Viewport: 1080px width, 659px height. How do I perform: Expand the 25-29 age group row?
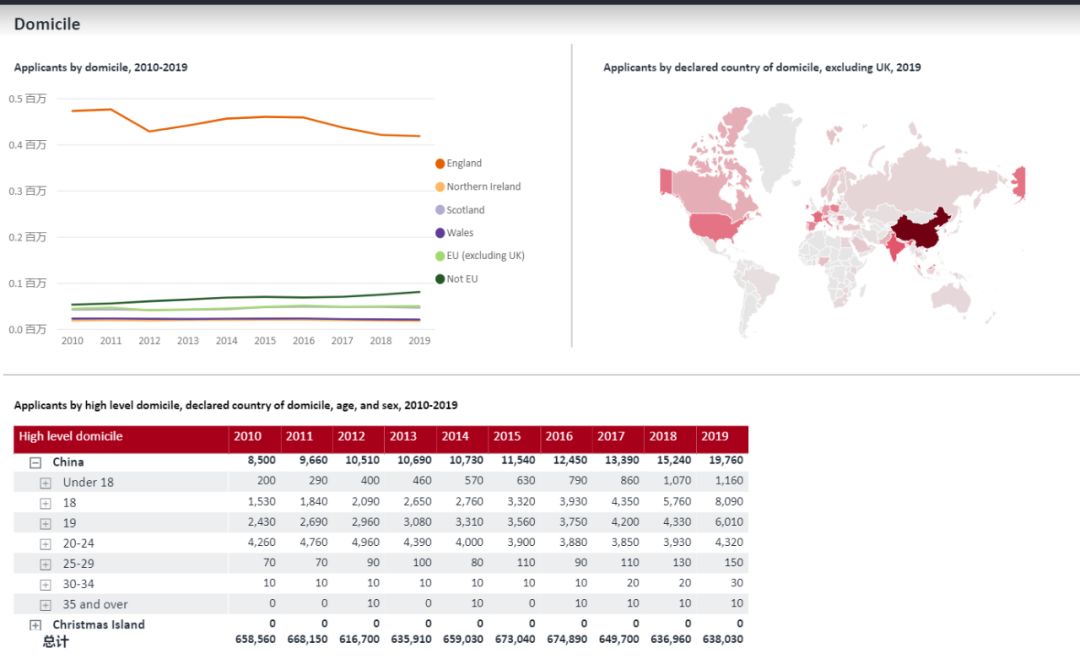(45, 564)
